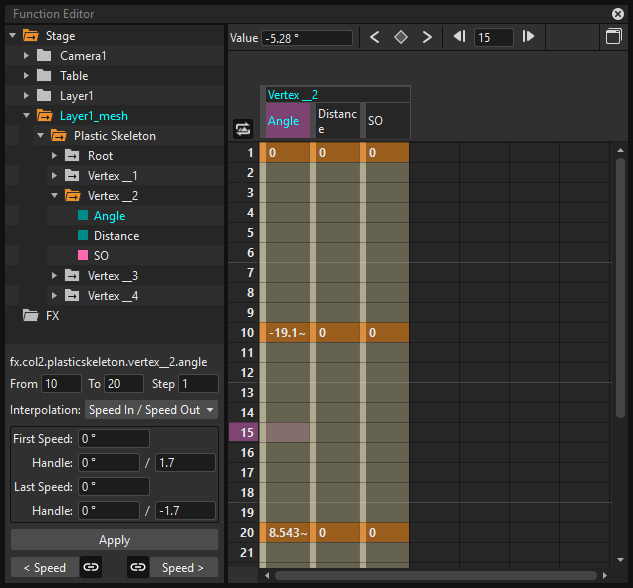
Task: Click the Vertex__3 folder icon
Action: (72, 276)
